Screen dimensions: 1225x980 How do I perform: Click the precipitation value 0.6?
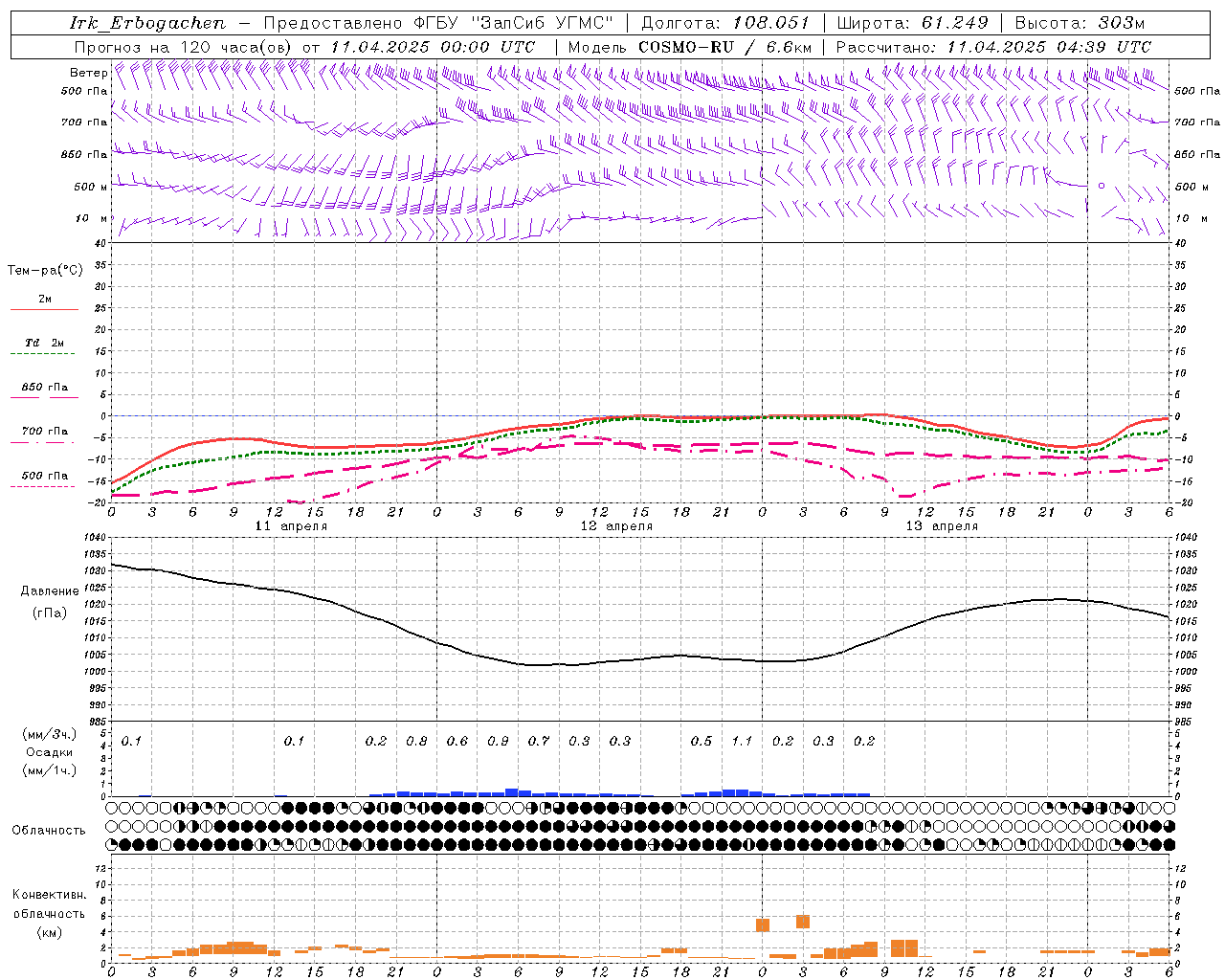[457, 742]
